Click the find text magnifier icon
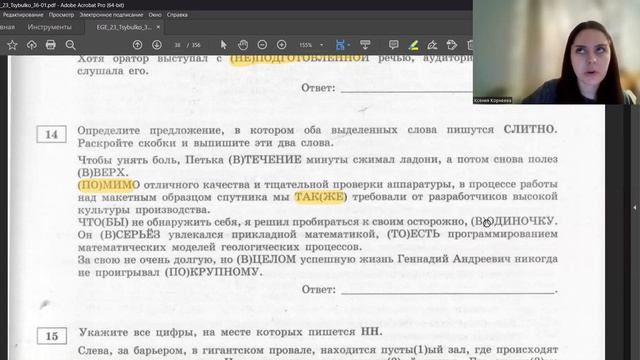 pos(70,45)
